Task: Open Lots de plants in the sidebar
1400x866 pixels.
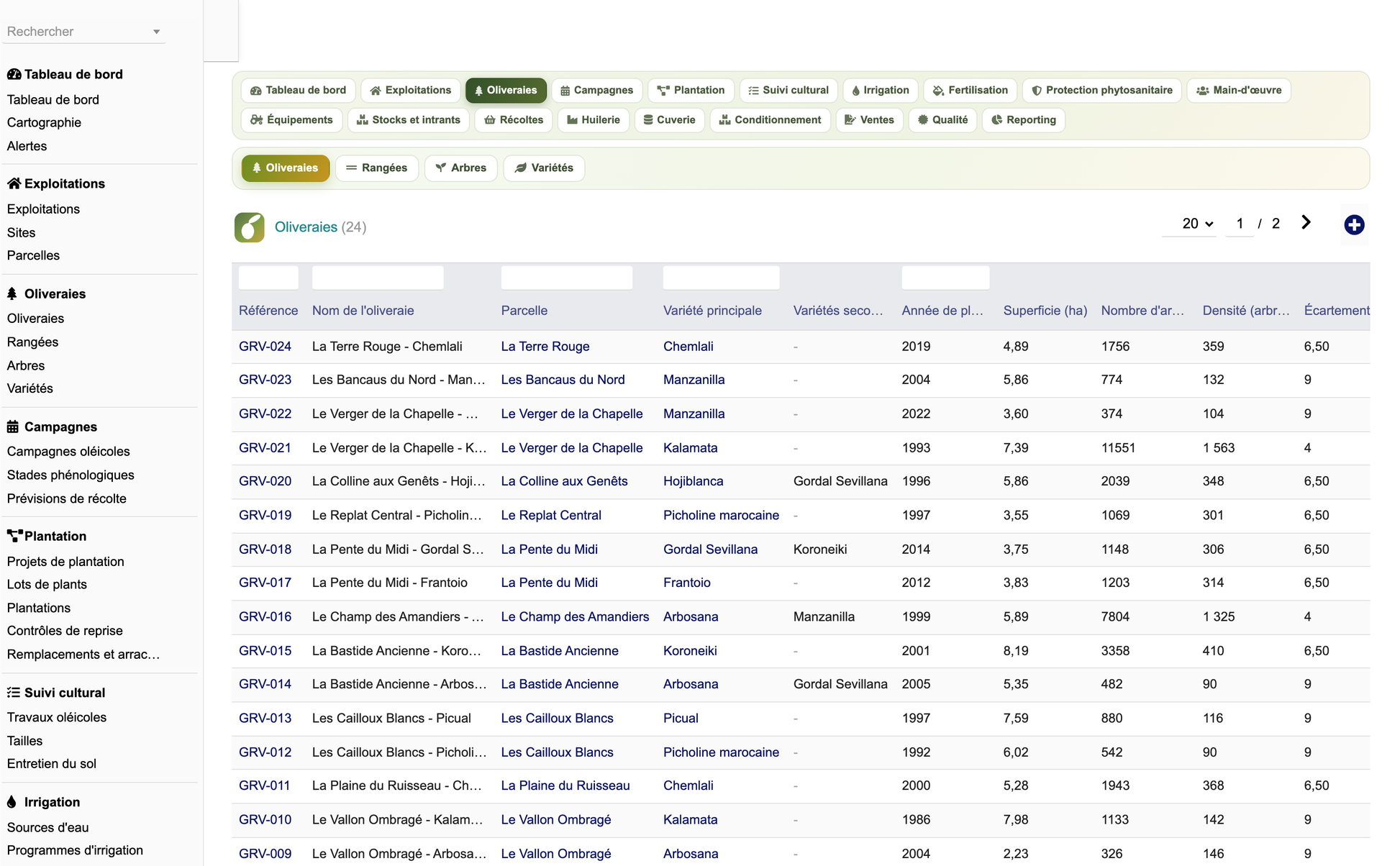Action: [47, 585]
